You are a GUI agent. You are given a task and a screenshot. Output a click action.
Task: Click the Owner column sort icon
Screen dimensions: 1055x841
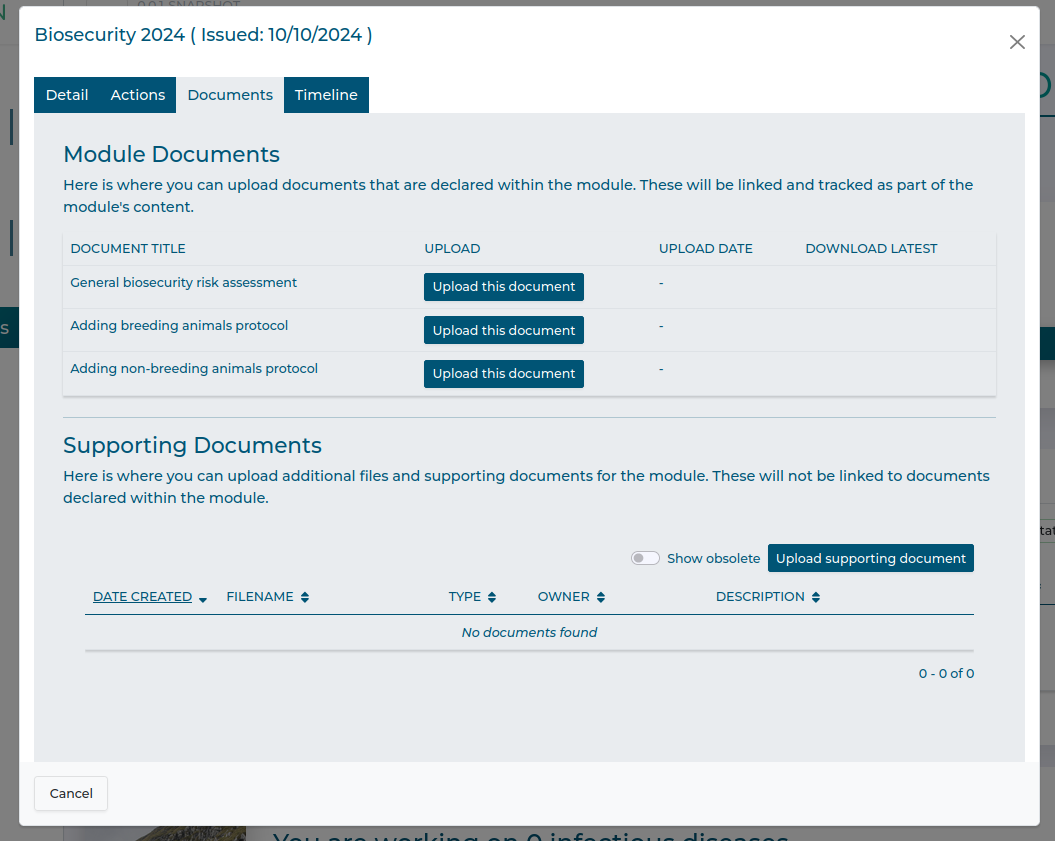pos(601,598)
